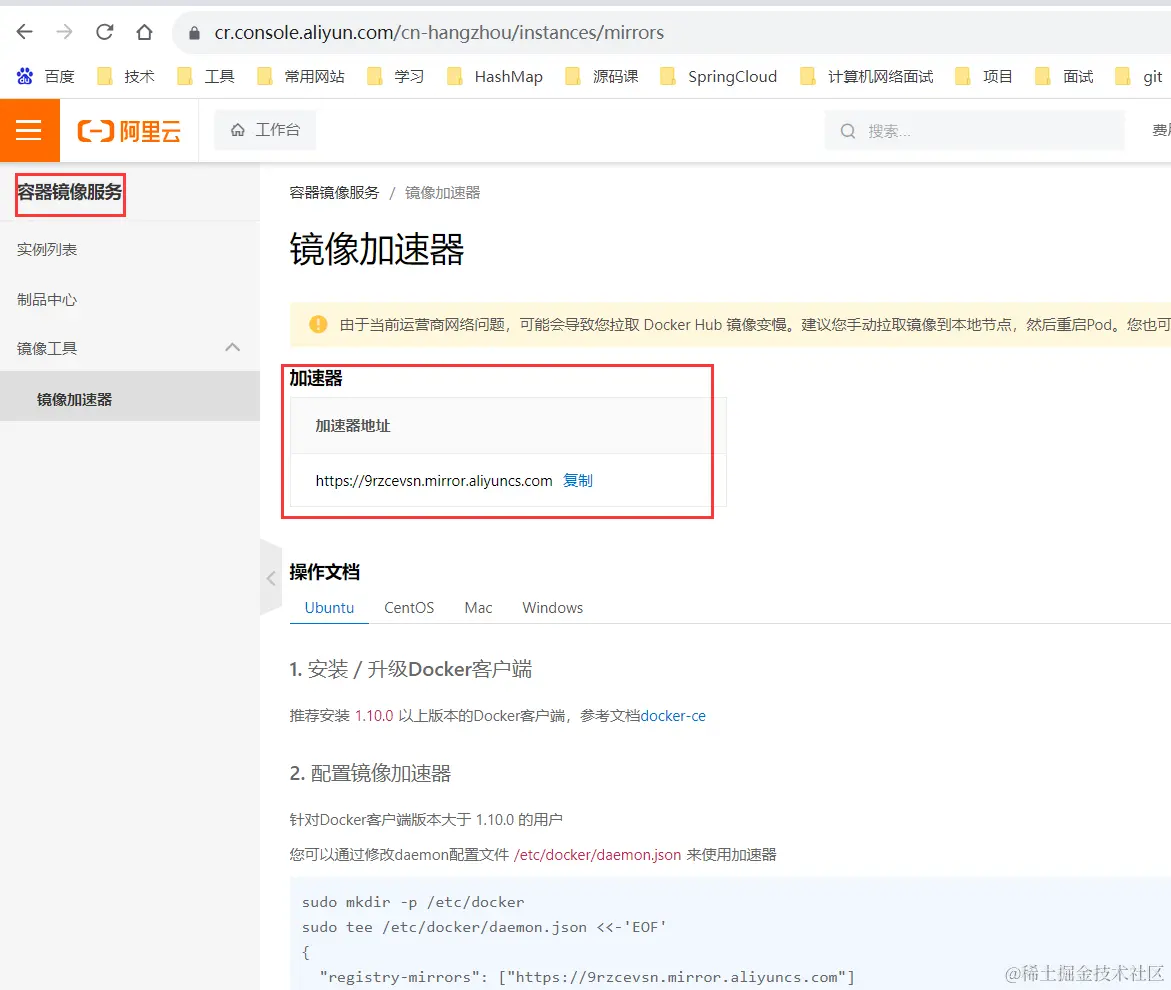Viewport: 1171px width, 990px height.
Task: Focus the 搜索 search field
Action: [975, 131]
